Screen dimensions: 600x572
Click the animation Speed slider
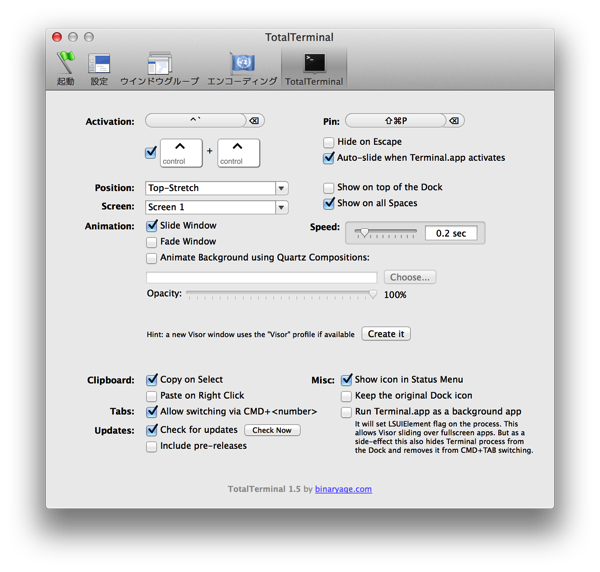tap(385, 233)
